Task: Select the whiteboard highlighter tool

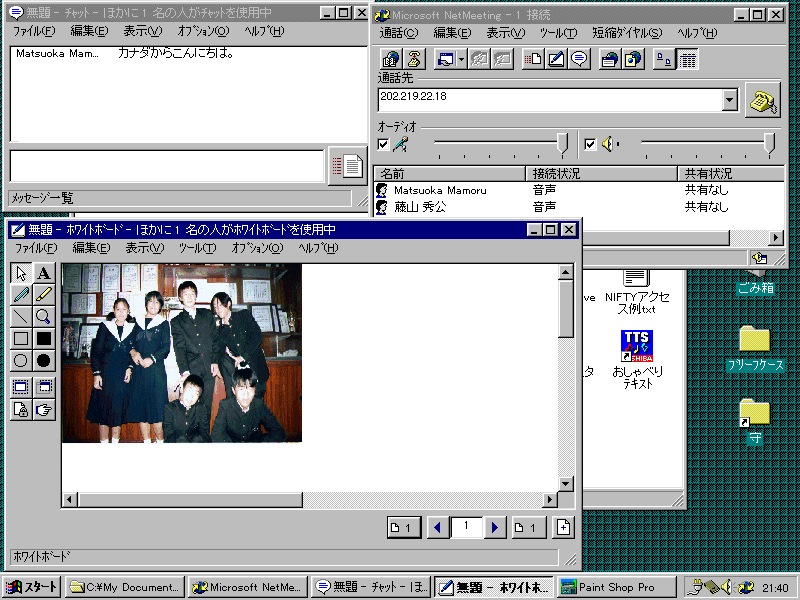Action: 44,295
